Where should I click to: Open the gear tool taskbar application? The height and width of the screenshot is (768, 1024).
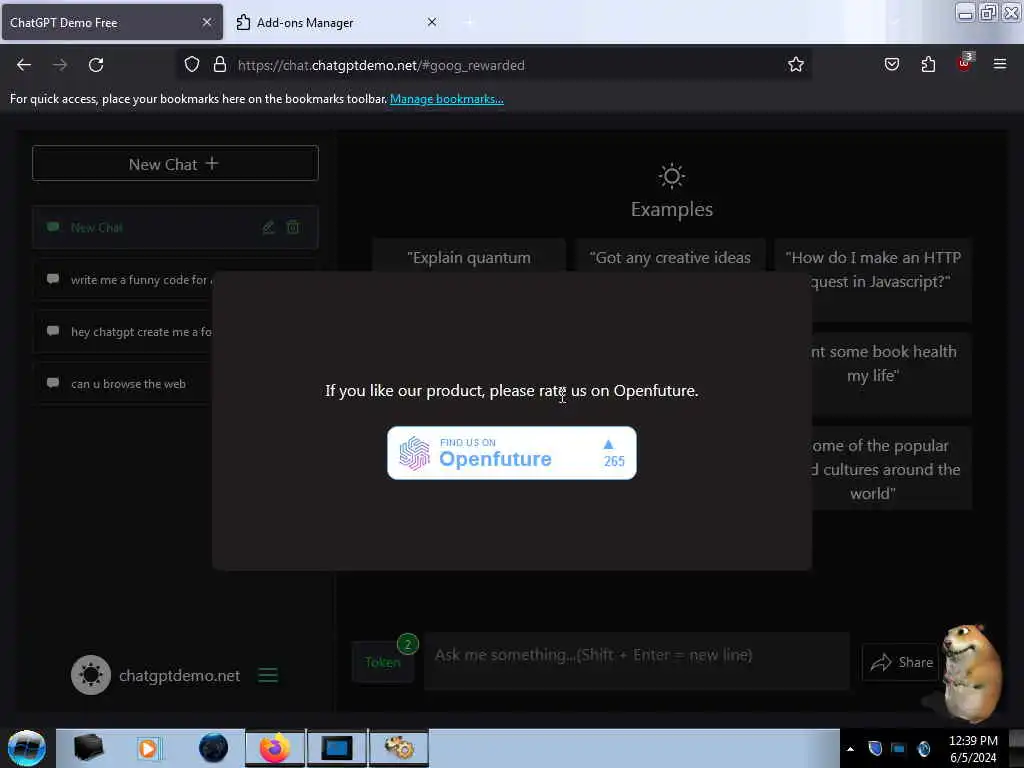tap(399, 748)
